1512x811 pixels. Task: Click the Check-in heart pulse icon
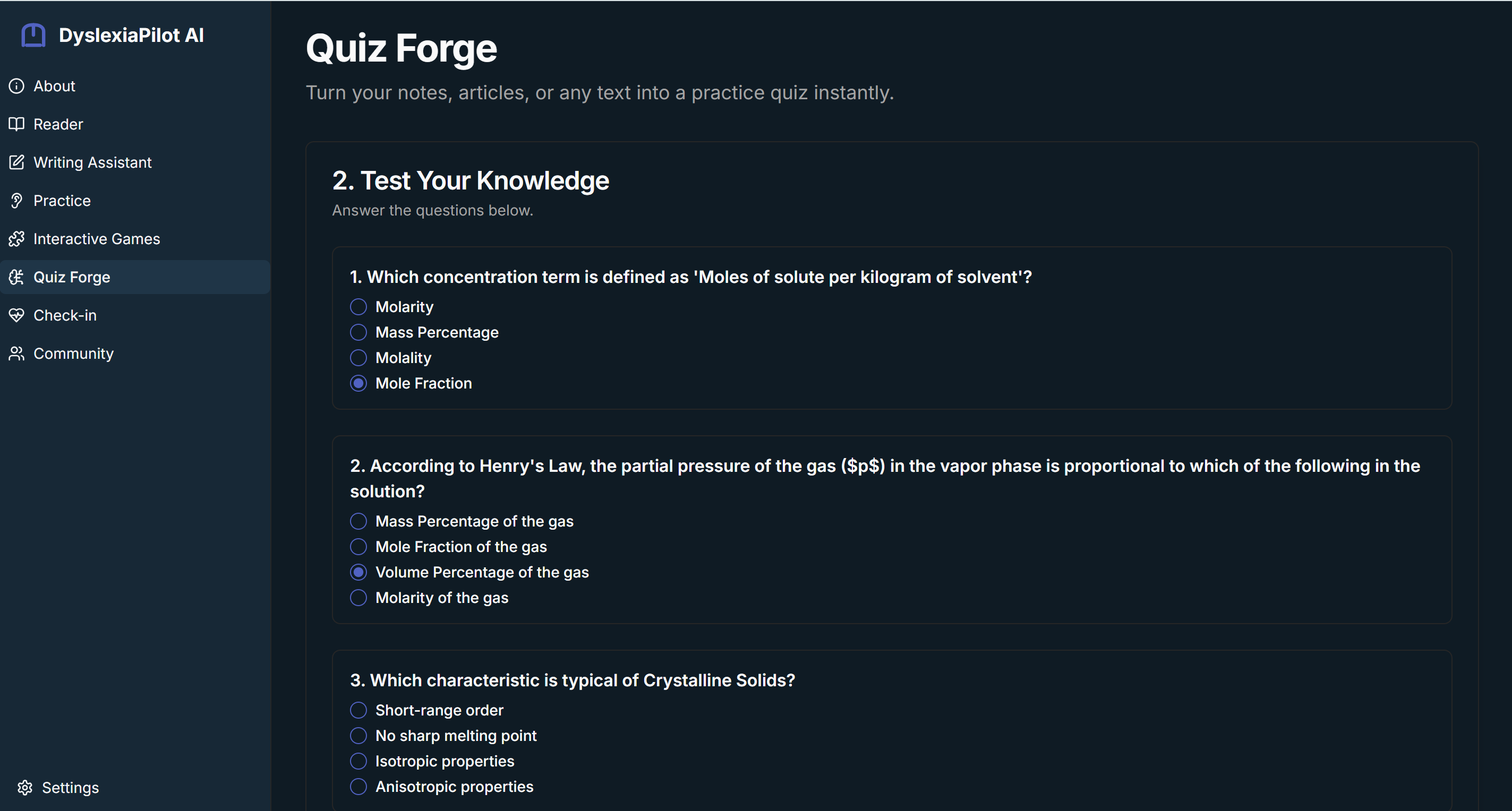[16, 315]
